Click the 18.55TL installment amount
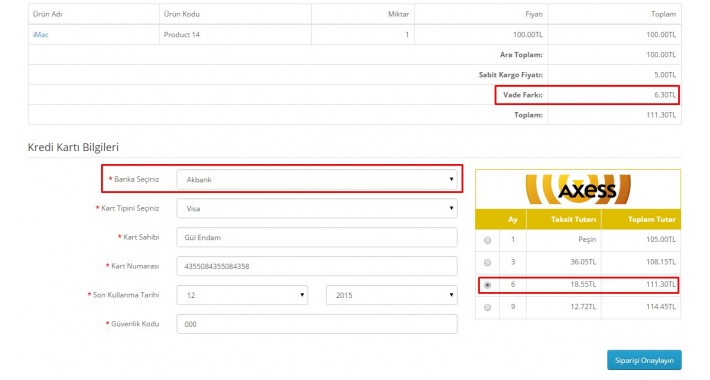This screenshot has width=710, height=380. pos(583,284)
